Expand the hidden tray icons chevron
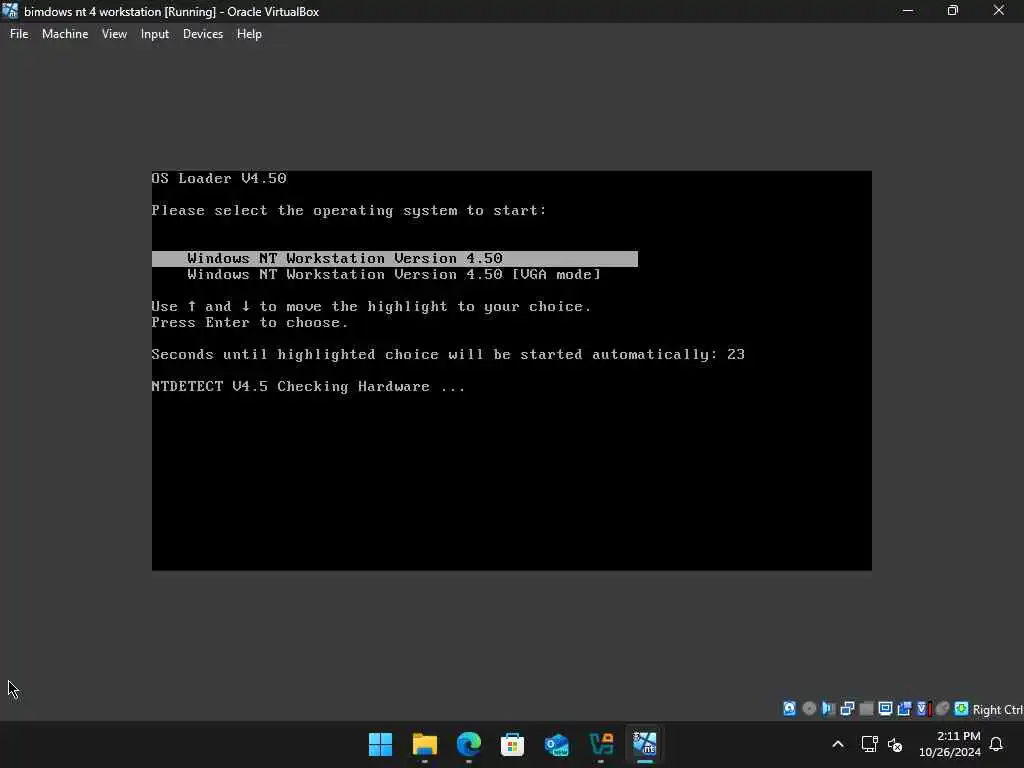Viewport: 1024px width, 768px height. tap(838, 744)
